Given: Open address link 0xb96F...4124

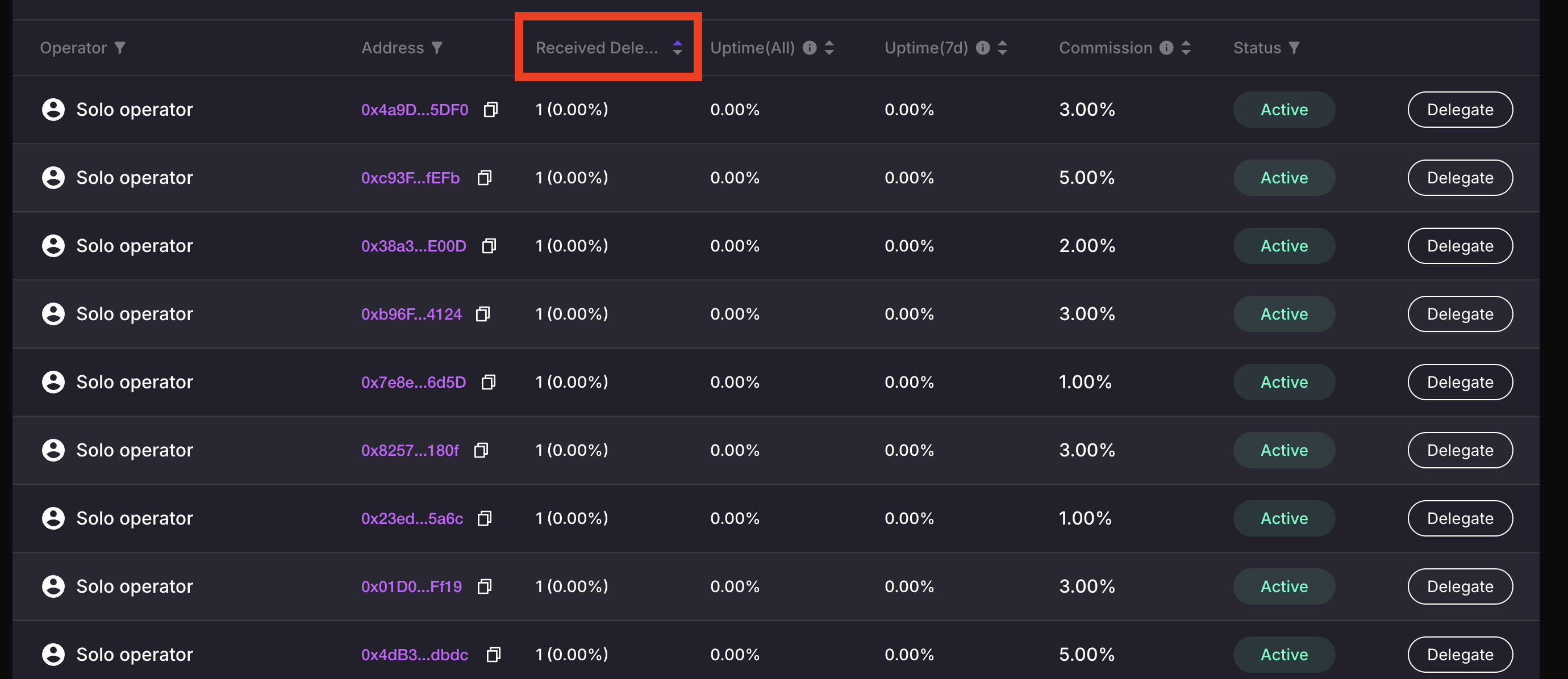Looking at the screenshot, I should (x=411, y=314).
